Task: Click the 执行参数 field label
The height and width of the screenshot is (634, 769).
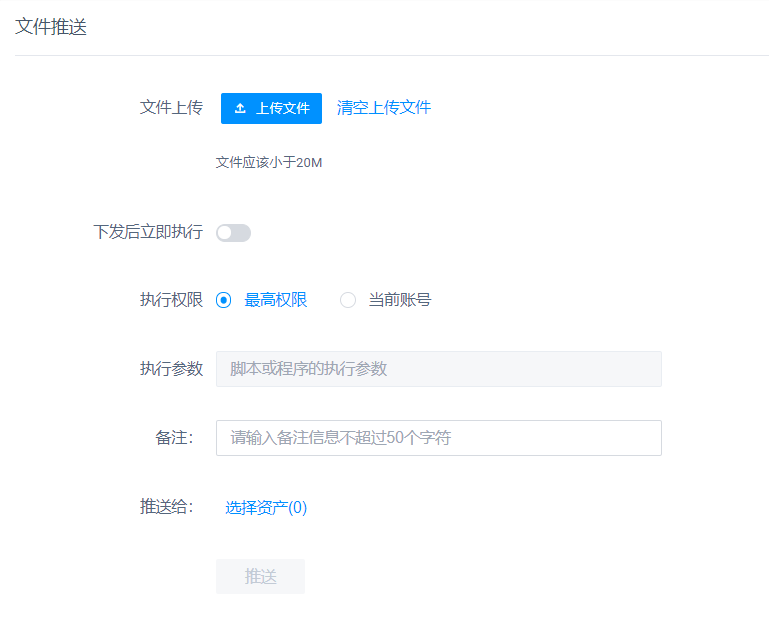Action: tap(171, 369)
